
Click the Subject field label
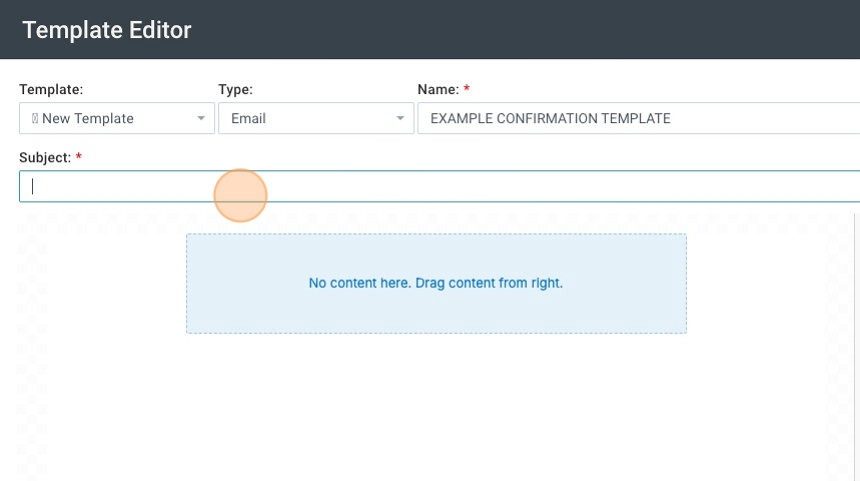tap(45, 158)
